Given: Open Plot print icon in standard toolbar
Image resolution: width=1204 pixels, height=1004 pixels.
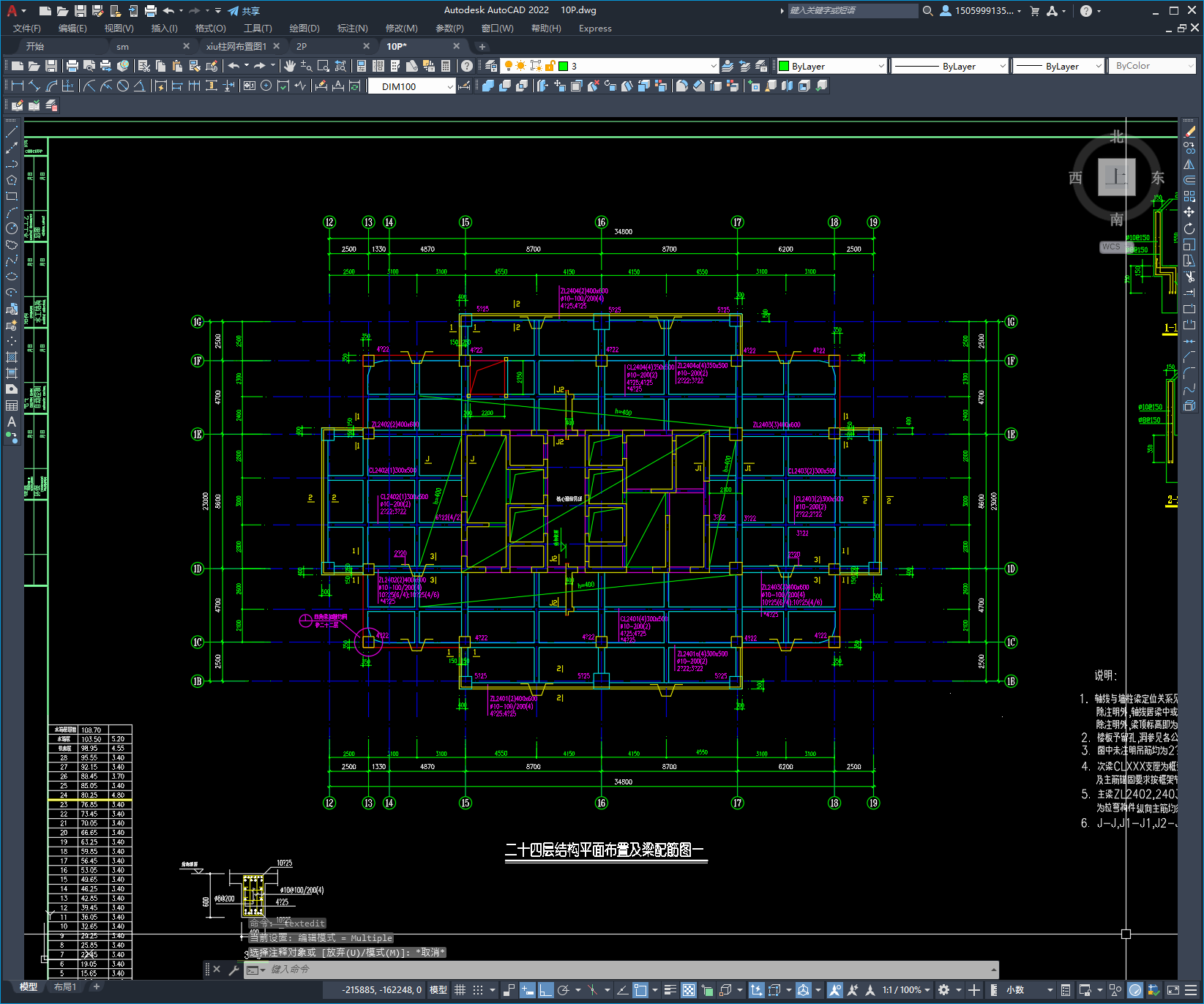Looking at the screenshot, I should pyautogui.click(x=72, y=66).
